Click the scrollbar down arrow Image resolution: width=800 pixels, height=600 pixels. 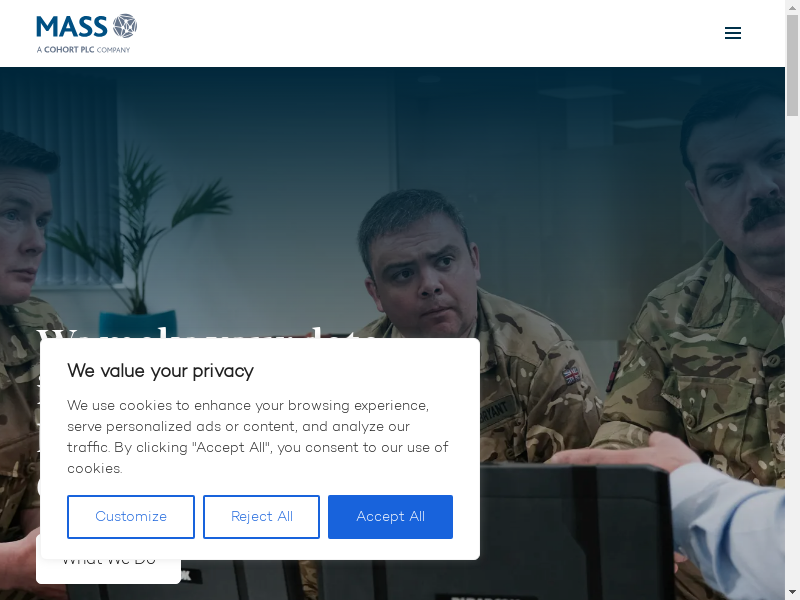pos(792,593)
